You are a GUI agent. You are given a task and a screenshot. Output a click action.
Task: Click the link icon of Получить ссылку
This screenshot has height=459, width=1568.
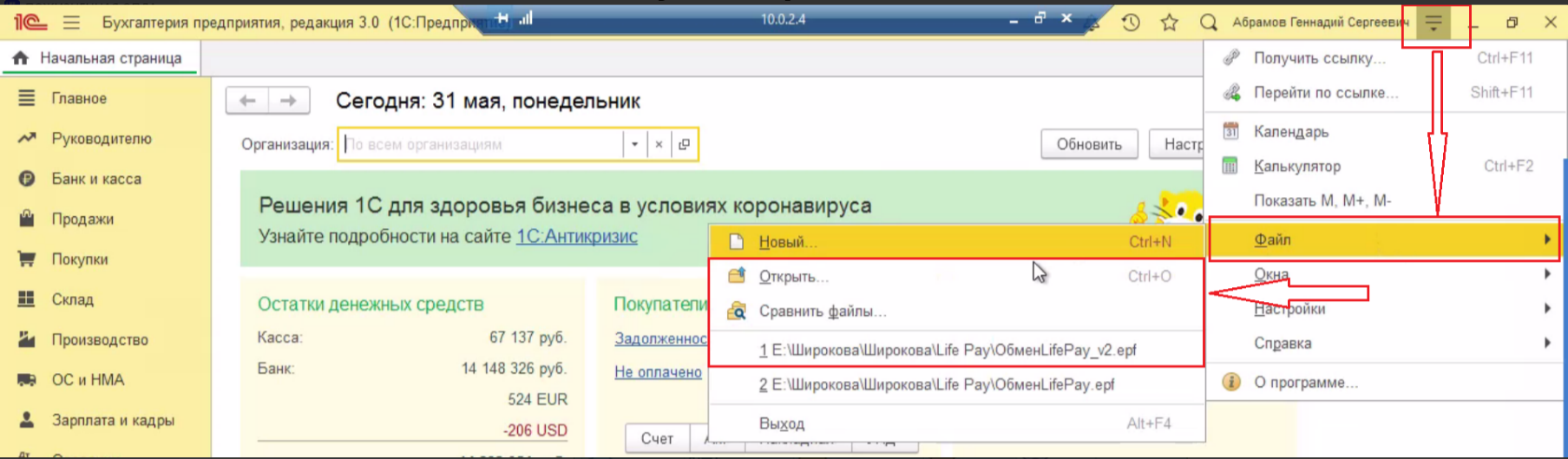click(1230, 58)
